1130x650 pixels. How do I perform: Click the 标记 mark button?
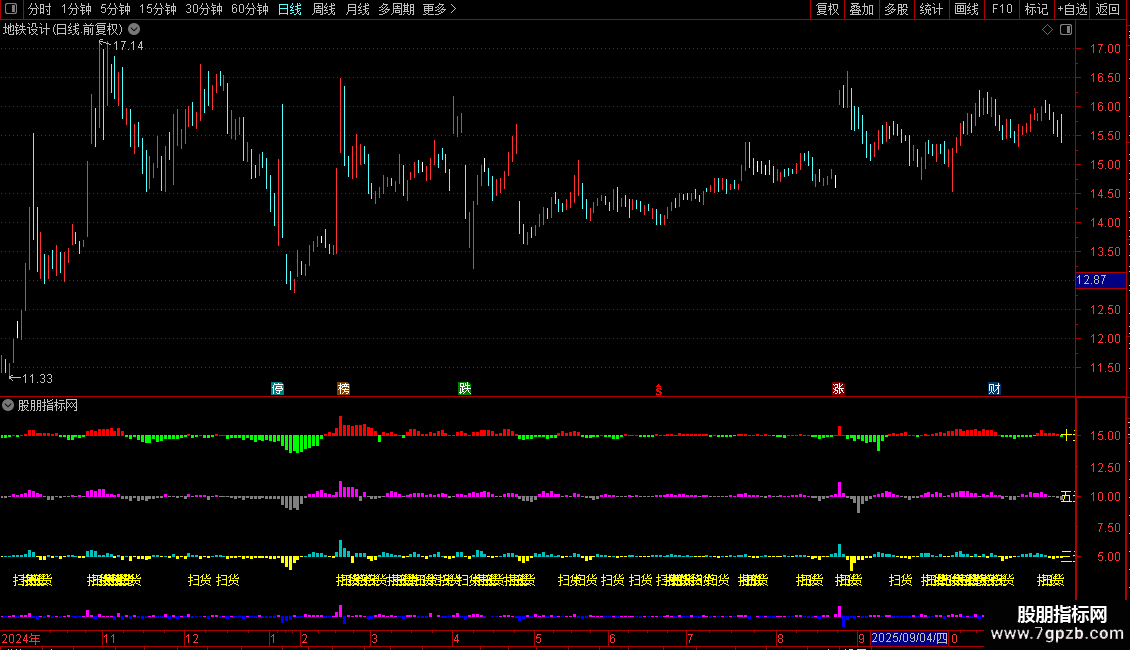(x=1036, y=9)
